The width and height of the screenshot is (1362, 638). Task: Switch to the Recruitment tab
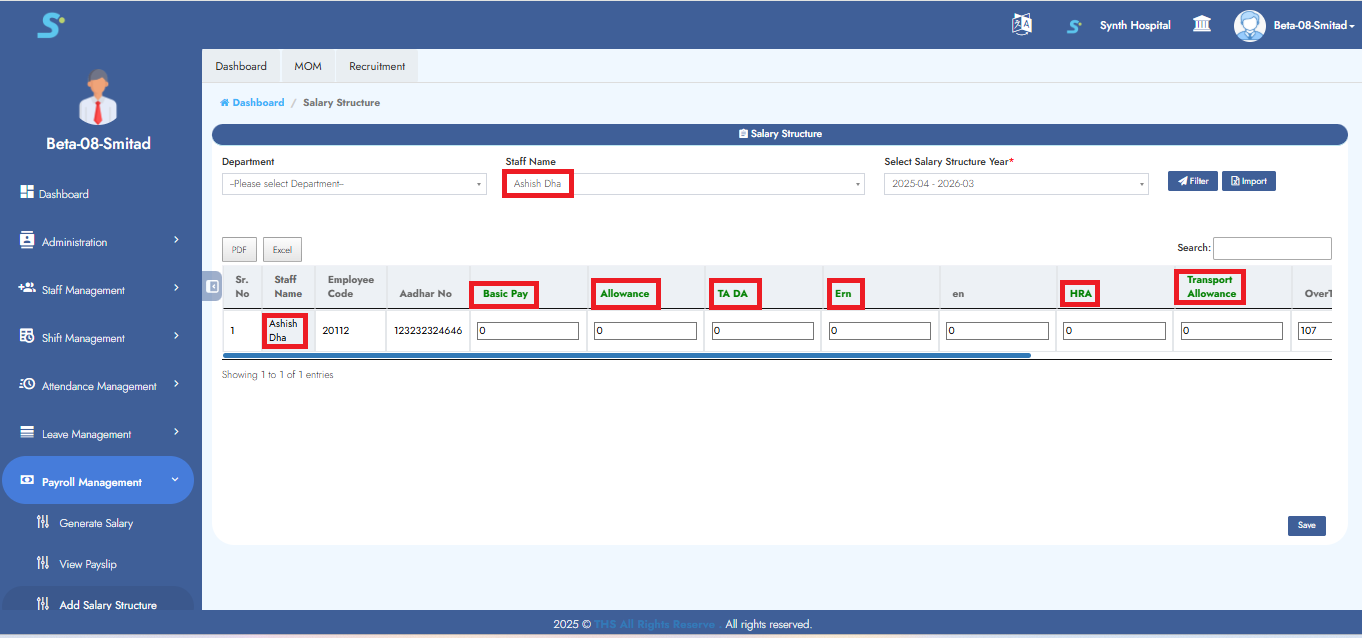point(377,66)
